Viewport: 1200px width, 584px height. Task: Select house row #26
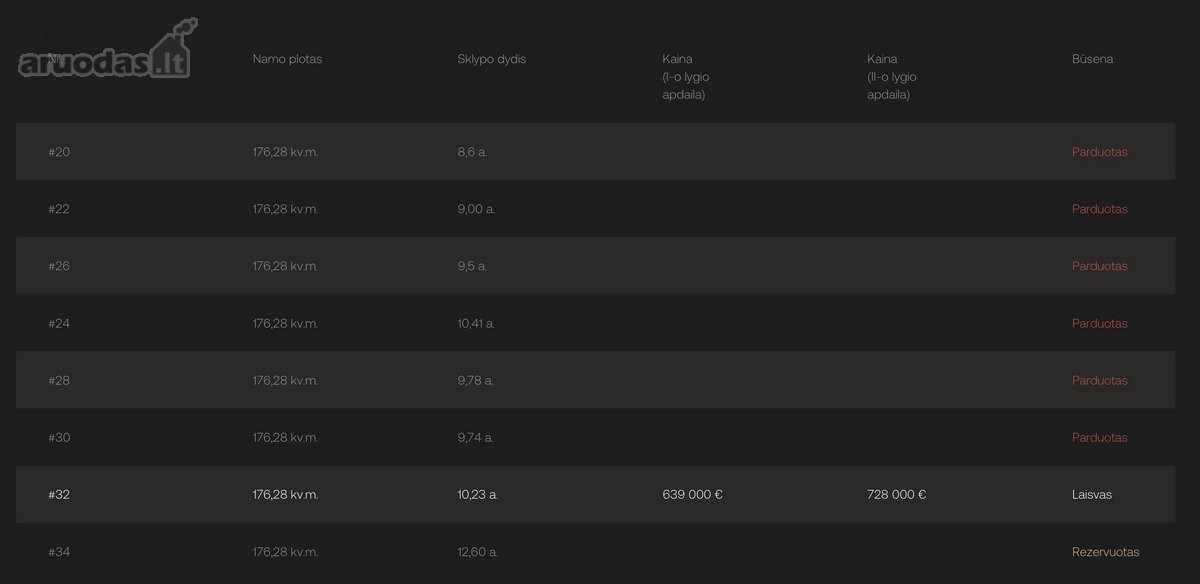[x=595, y=266]
